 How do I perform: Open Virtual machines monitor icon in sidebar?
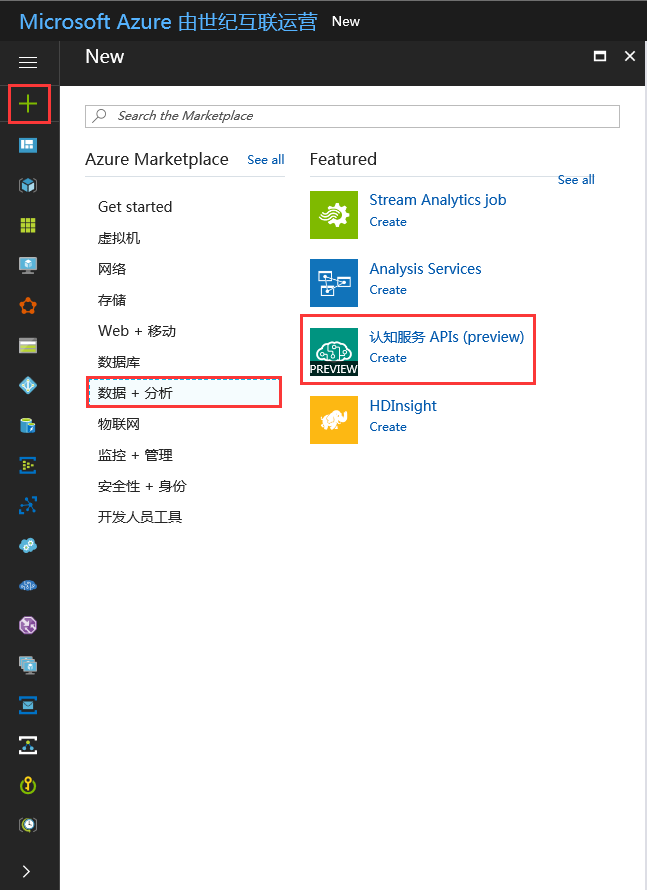click(x=28, y=266)
